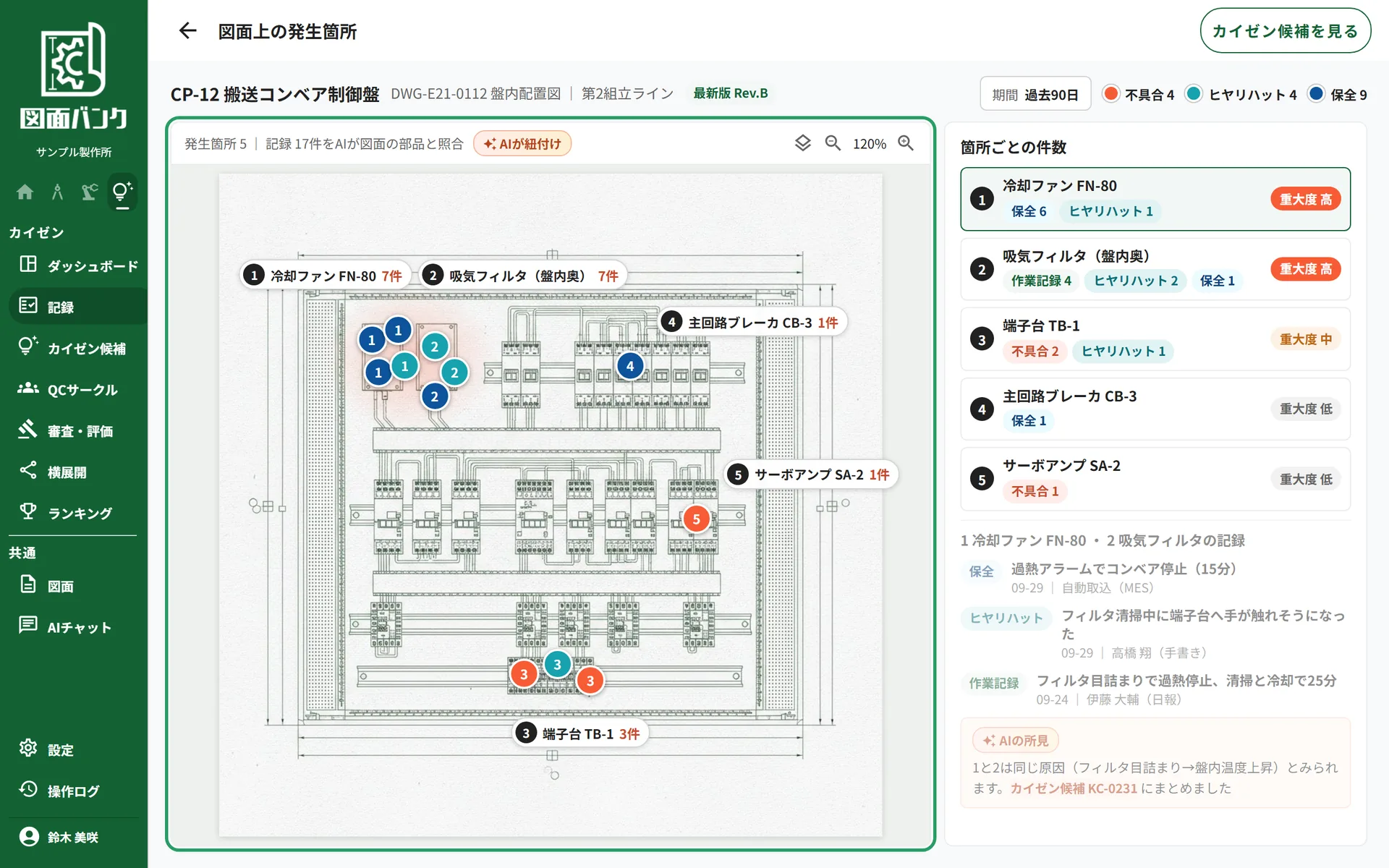Open record 過熱アラームでコンベア停止（15分）
Image resolution: width=1389 pixels, height=868 pixels.
pyautogui.click(x=1155, y=577)
